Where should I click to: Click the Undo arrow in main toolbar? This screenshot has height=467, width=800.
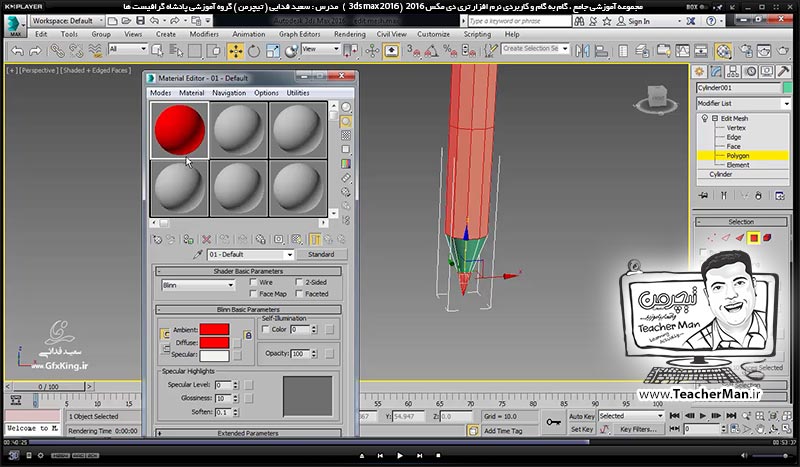17,51
